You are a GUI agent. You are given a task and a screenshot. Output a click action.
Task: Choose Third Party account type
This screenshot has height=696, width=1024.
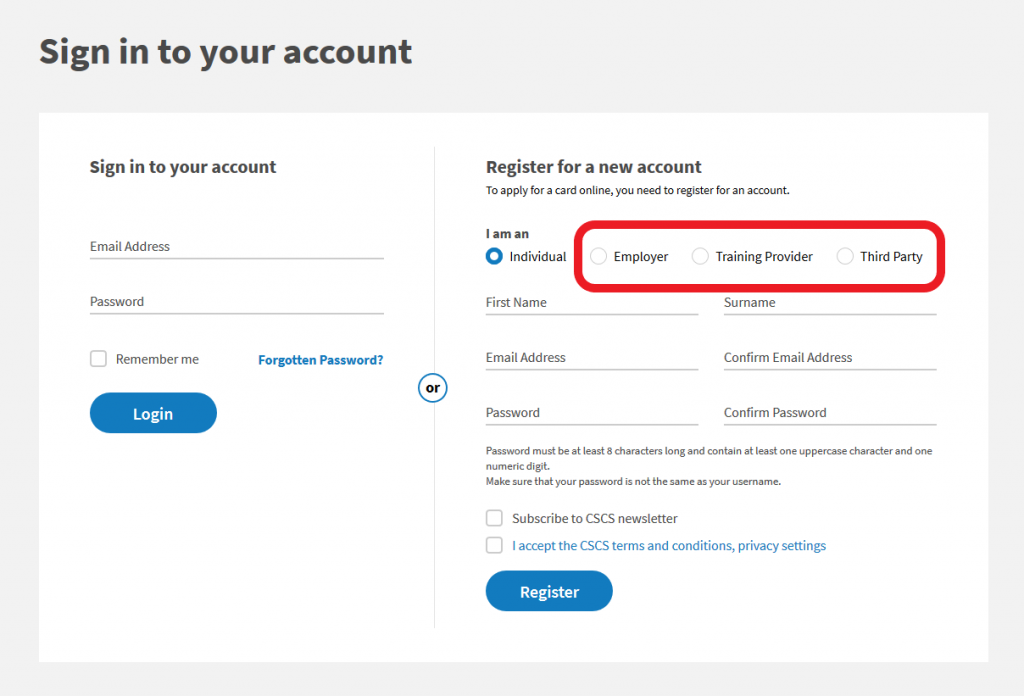[847, 256]
